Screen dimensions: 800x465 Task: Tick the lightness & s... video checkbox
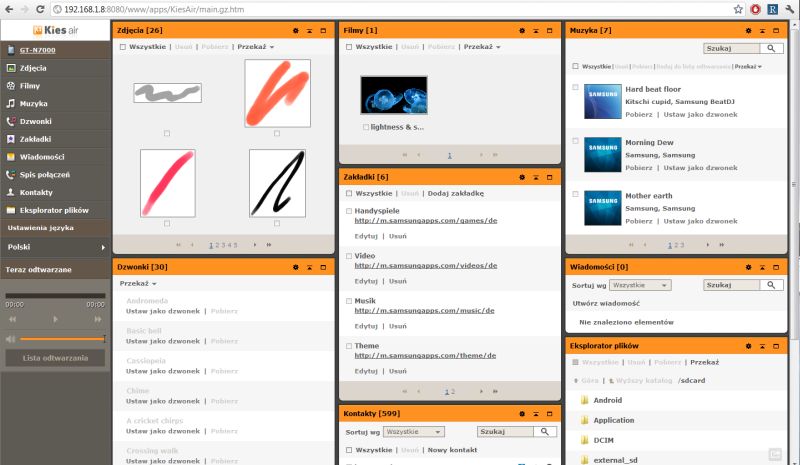click(366, 127)
